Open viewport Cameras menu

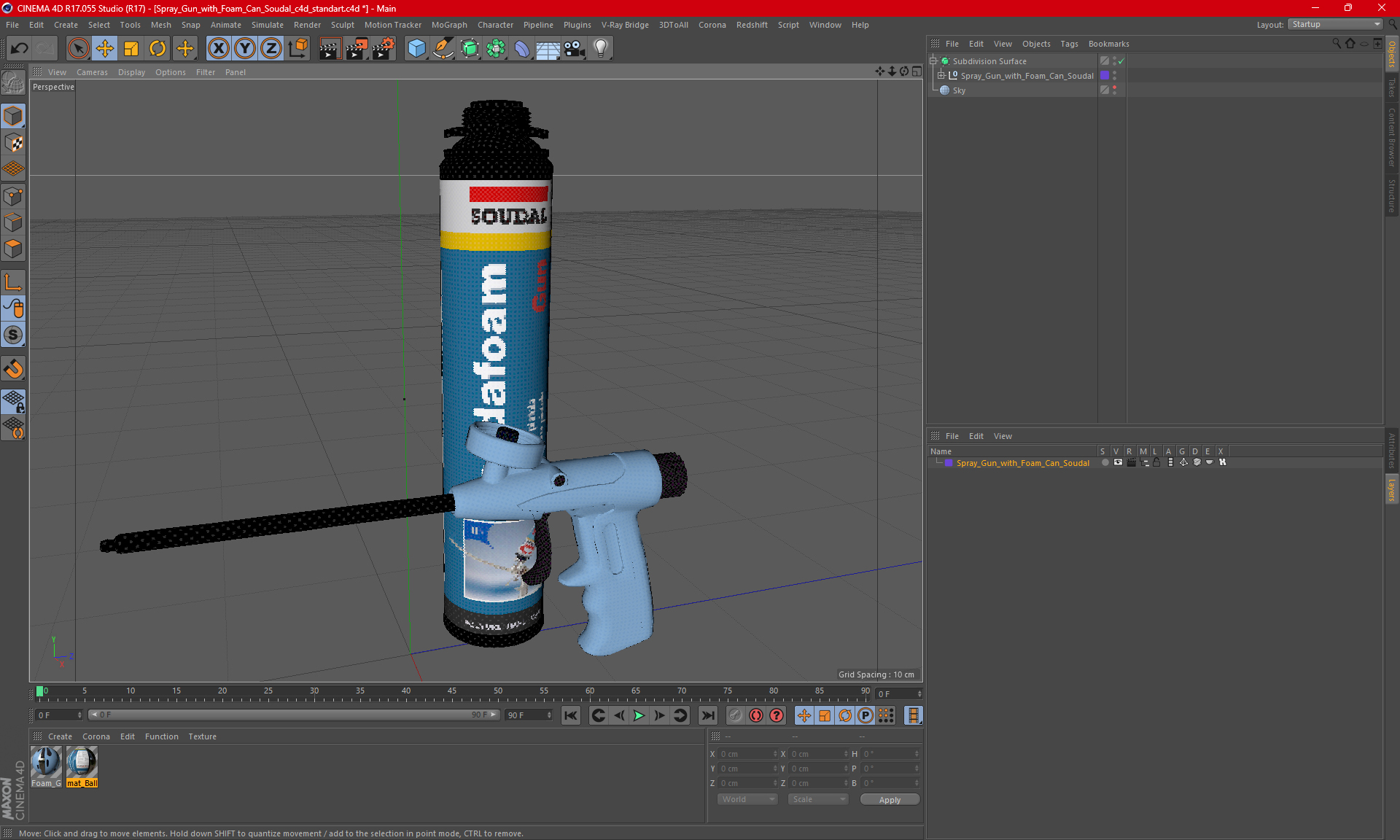point(92,72)
